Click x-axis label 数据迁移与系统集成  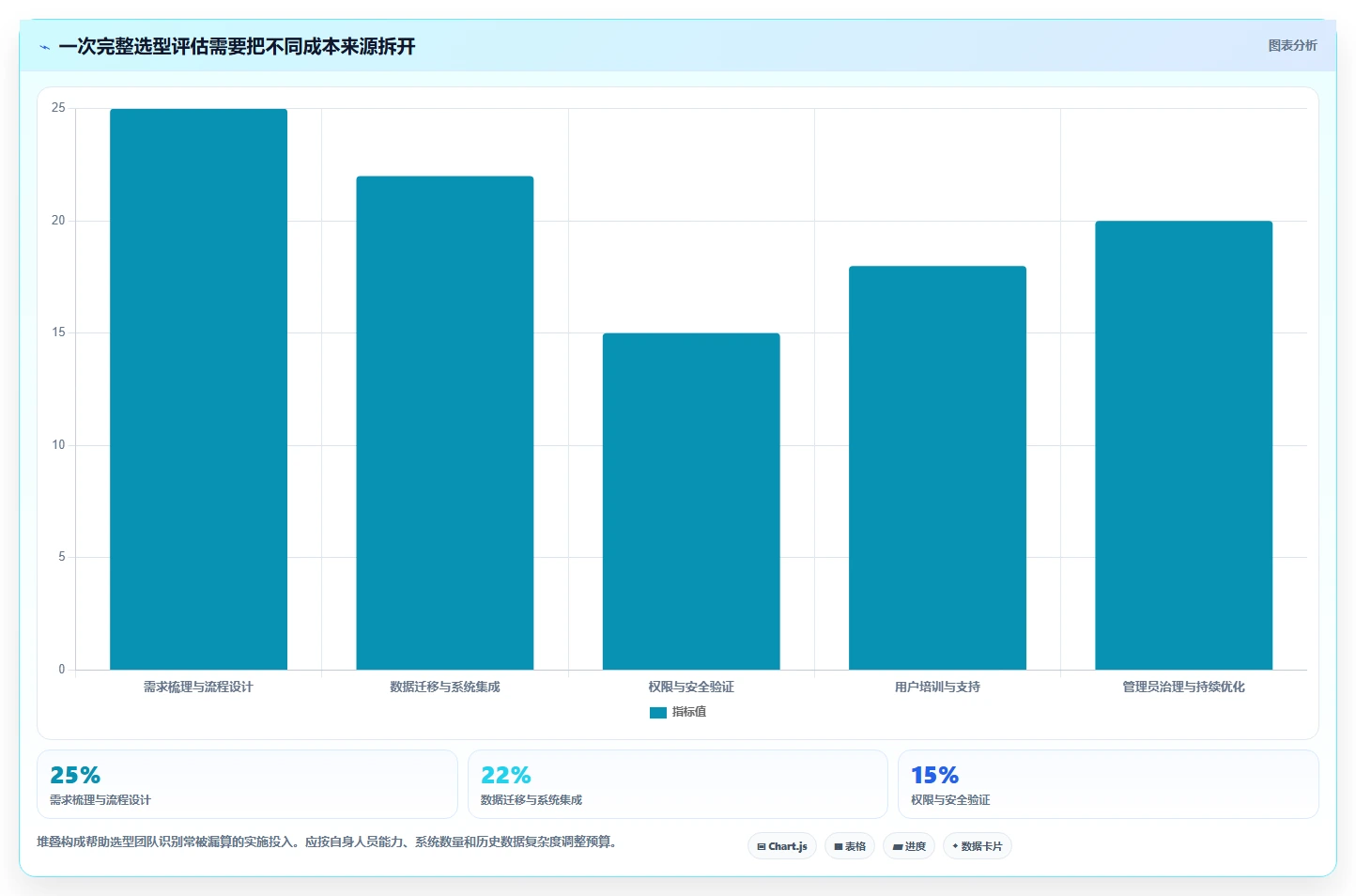pyautogui.click(x=445, y=687)
